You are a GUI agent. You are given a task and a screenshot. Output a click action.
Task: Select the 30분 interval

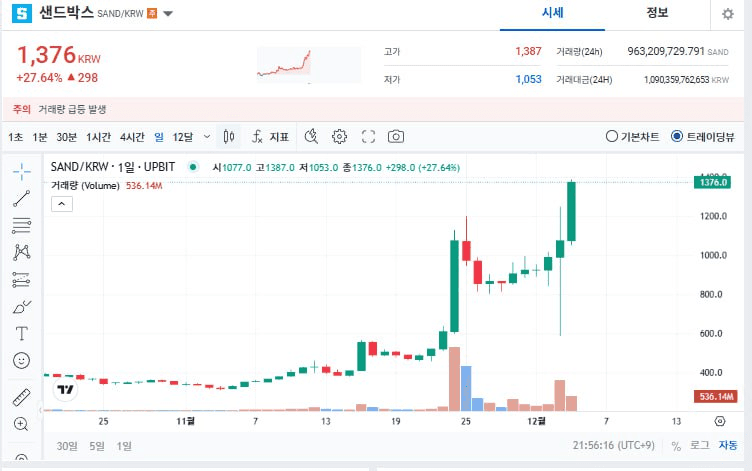point(66,137)
